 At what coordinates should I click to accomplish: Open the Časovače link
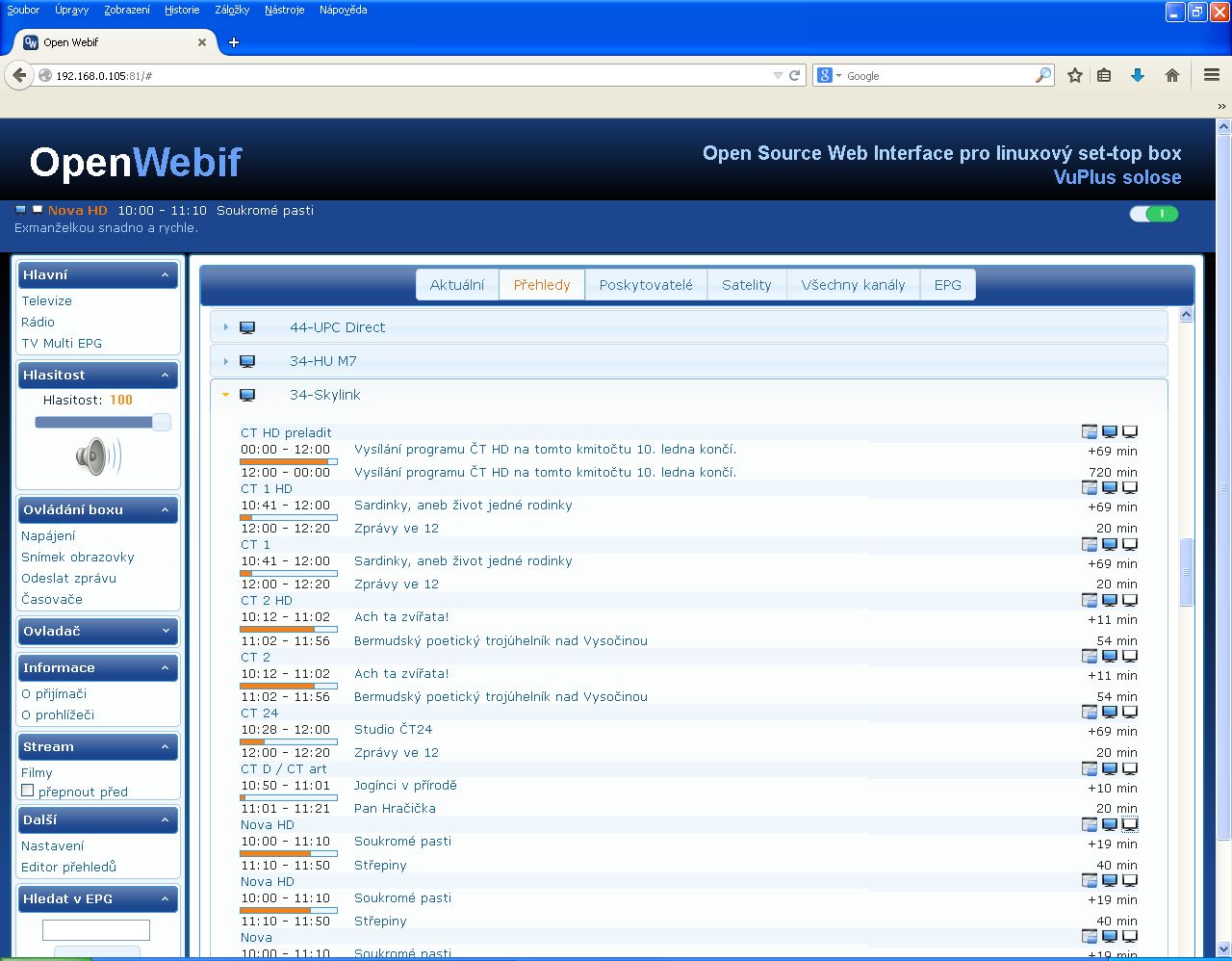click(52, 599)
